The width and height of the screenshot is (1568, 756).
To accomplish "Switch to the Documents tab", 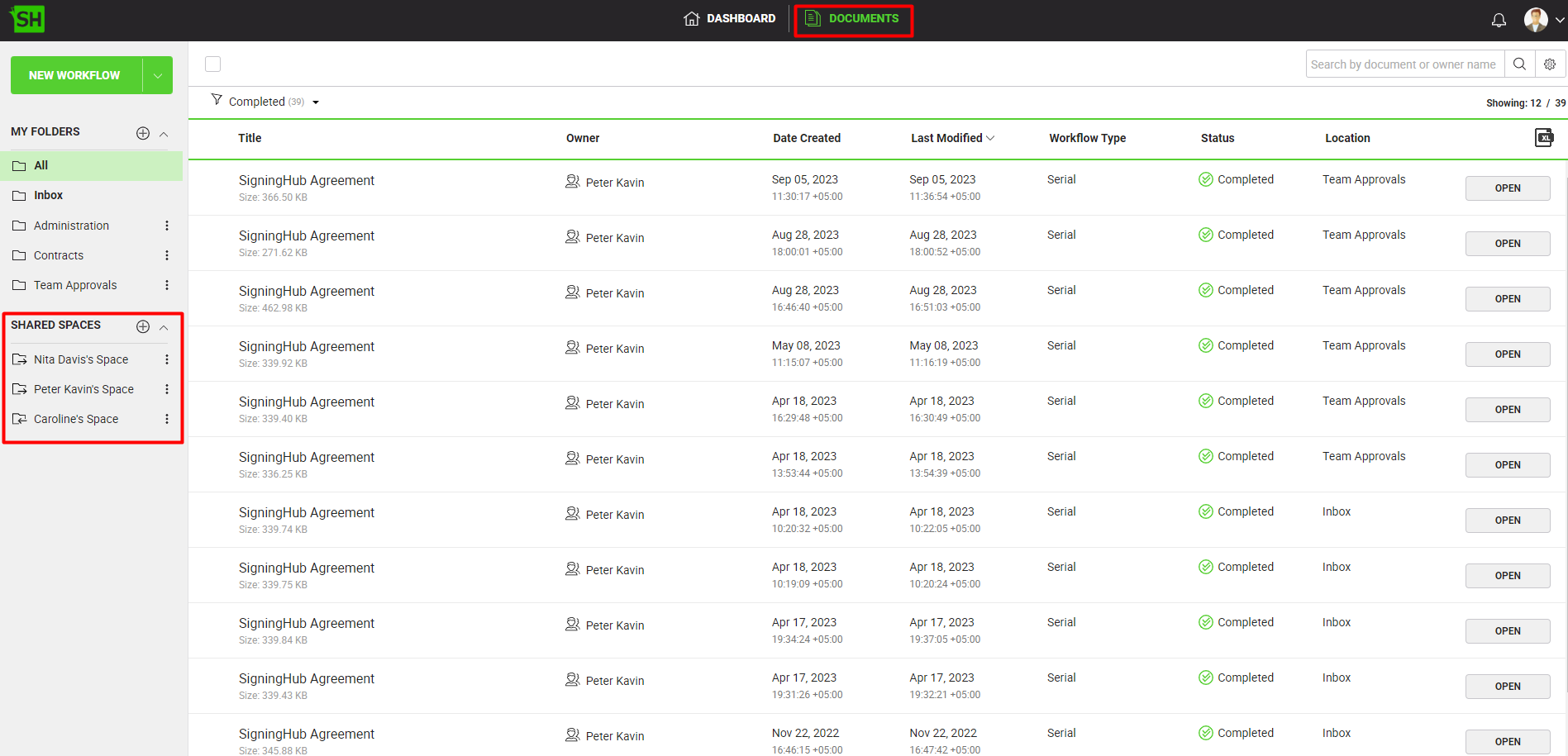I will pyautogui.click(x=853, y=18).
